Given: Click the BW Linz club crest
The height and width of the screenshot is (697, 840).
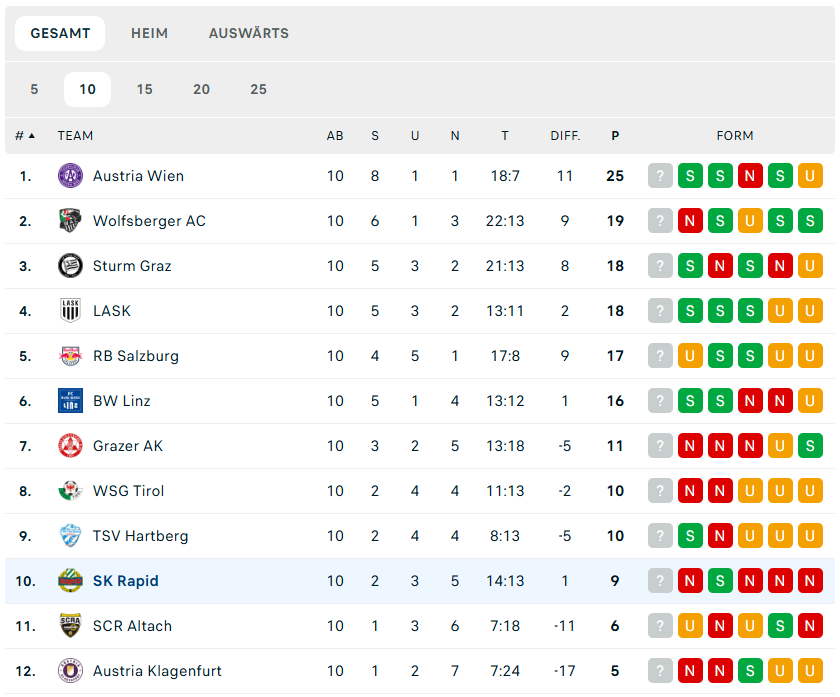Looking at the screenshot, I should (70, 401).
